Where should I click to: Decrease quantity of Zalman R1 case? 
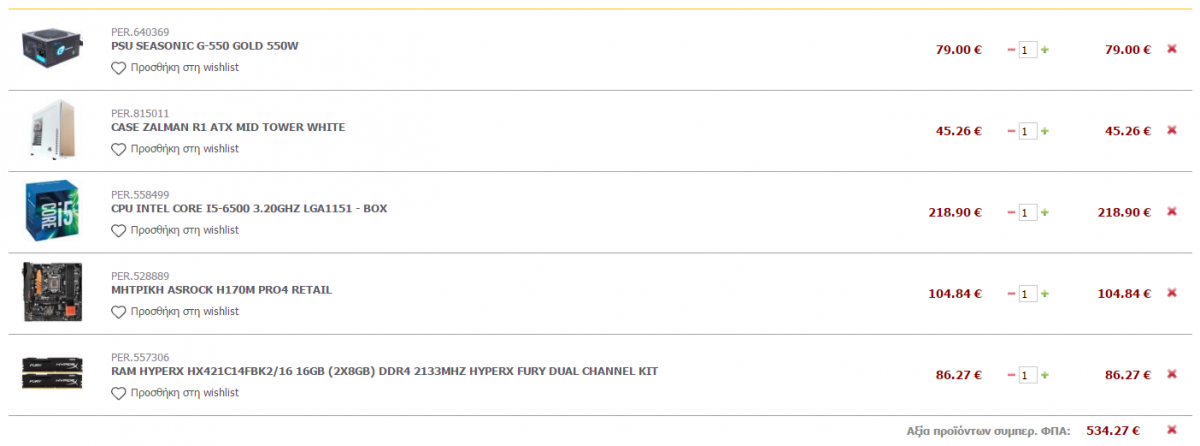click(x=1011, y=131)
